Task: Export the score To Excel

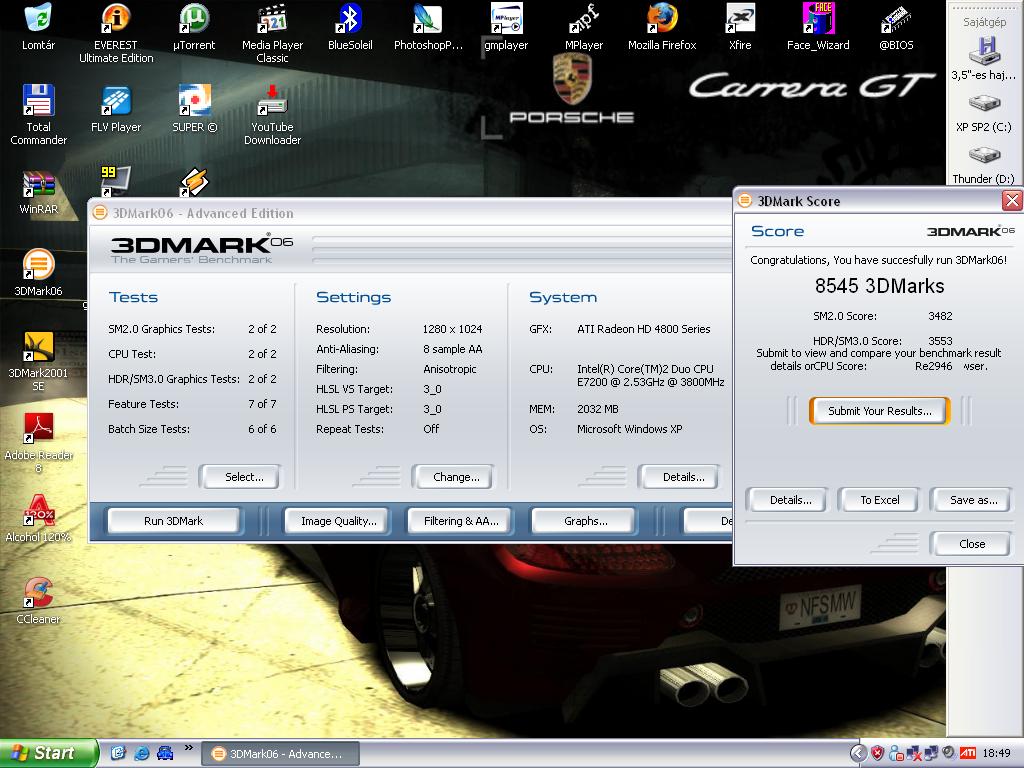Action: click(879, 500)
